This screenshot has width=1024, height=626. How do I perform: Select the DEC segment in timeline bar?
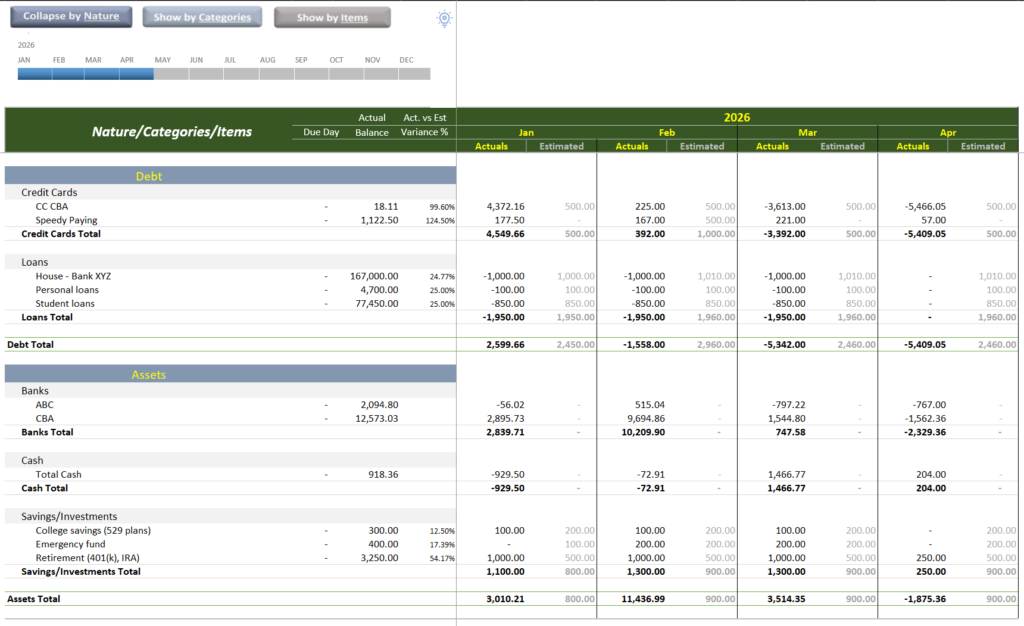[x=414, y=74]
